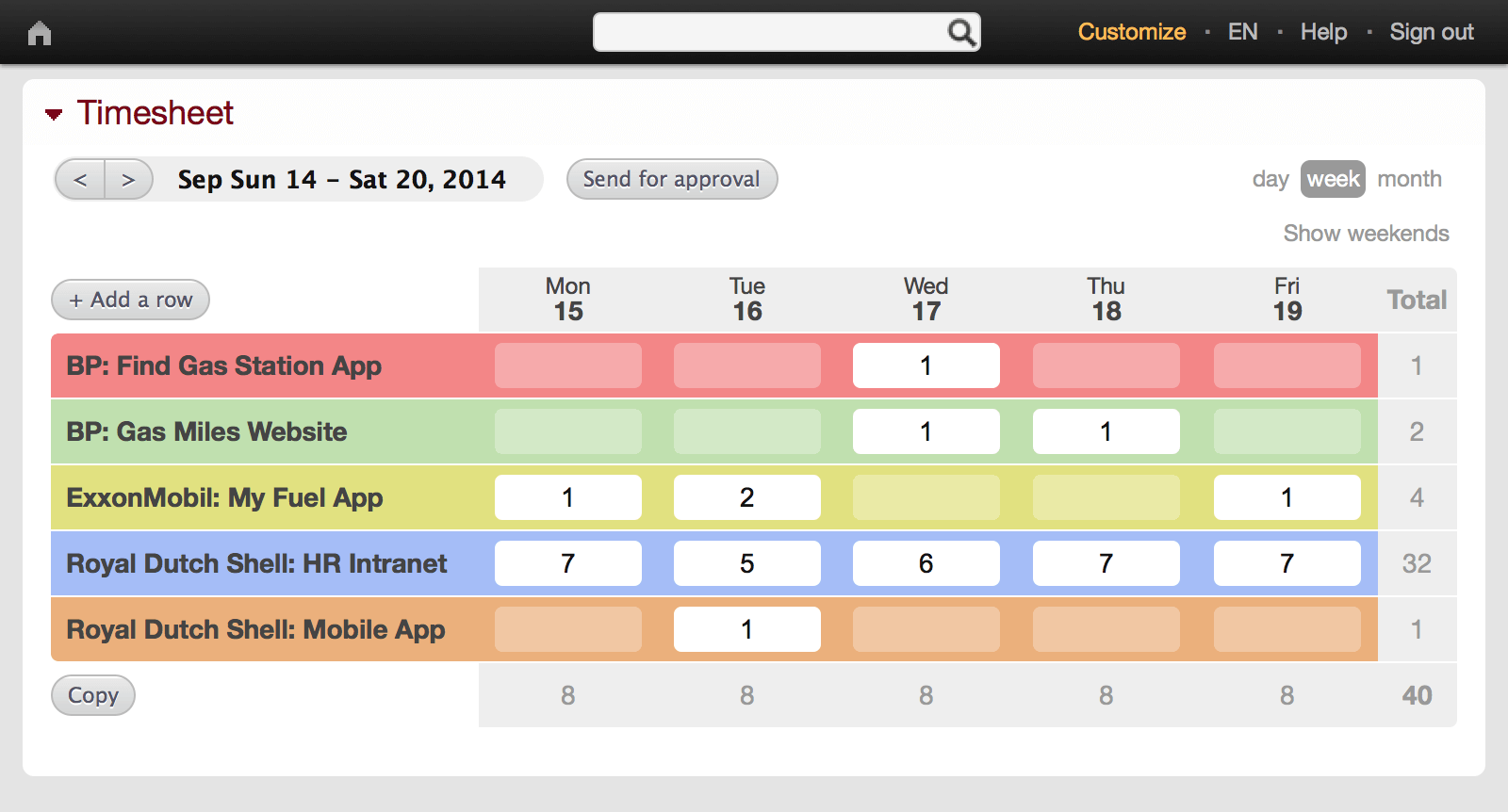Edit Shell Mobile App Thursday cell

point(1106,629)
